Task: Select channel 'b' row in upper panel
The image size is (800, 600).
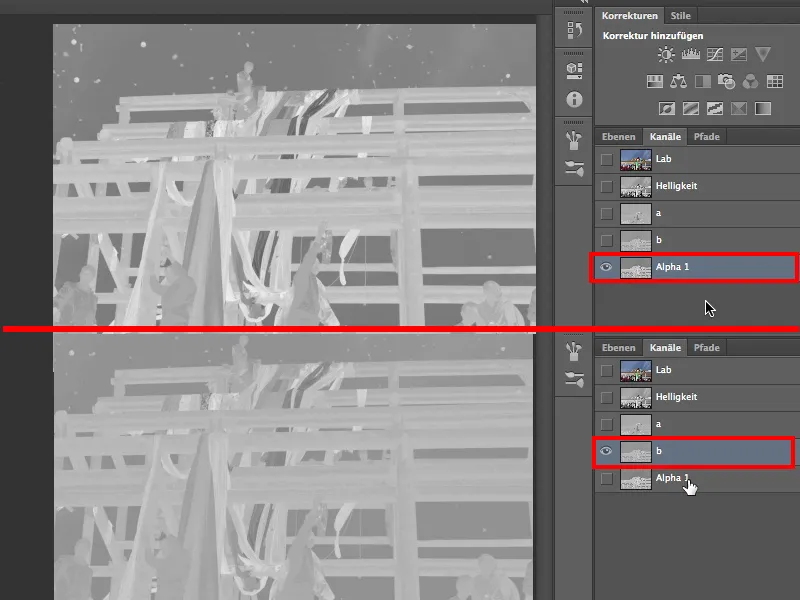Action: (x=697, y=240)
